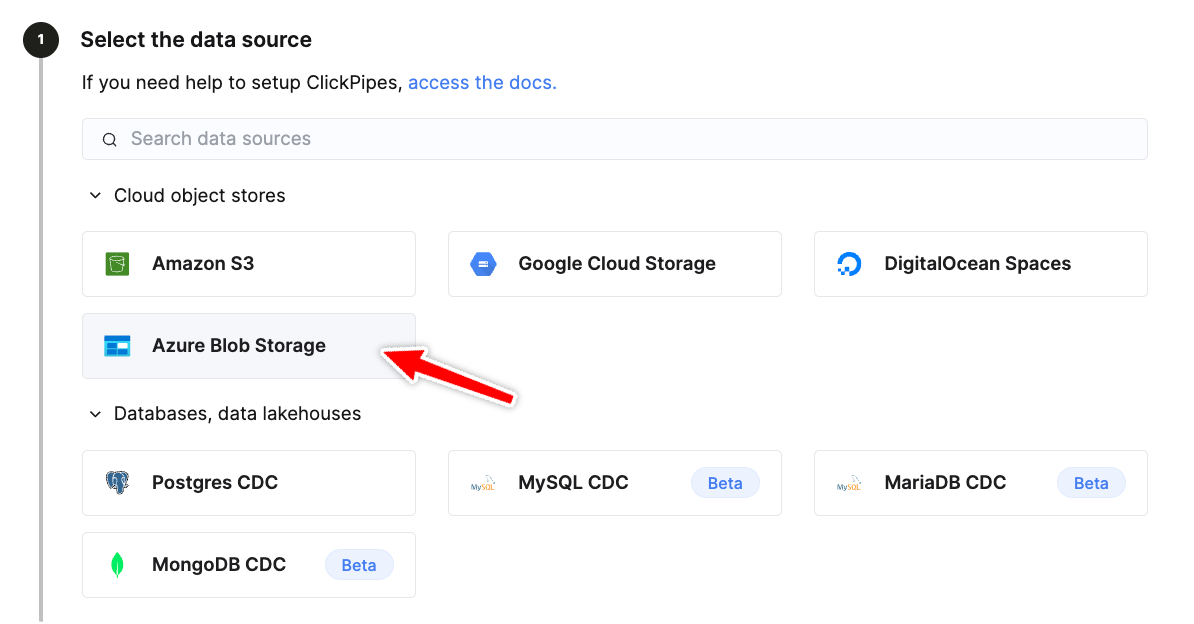Open the access the docs link
The image size is (1194, 624).
[x=482, y=82]
